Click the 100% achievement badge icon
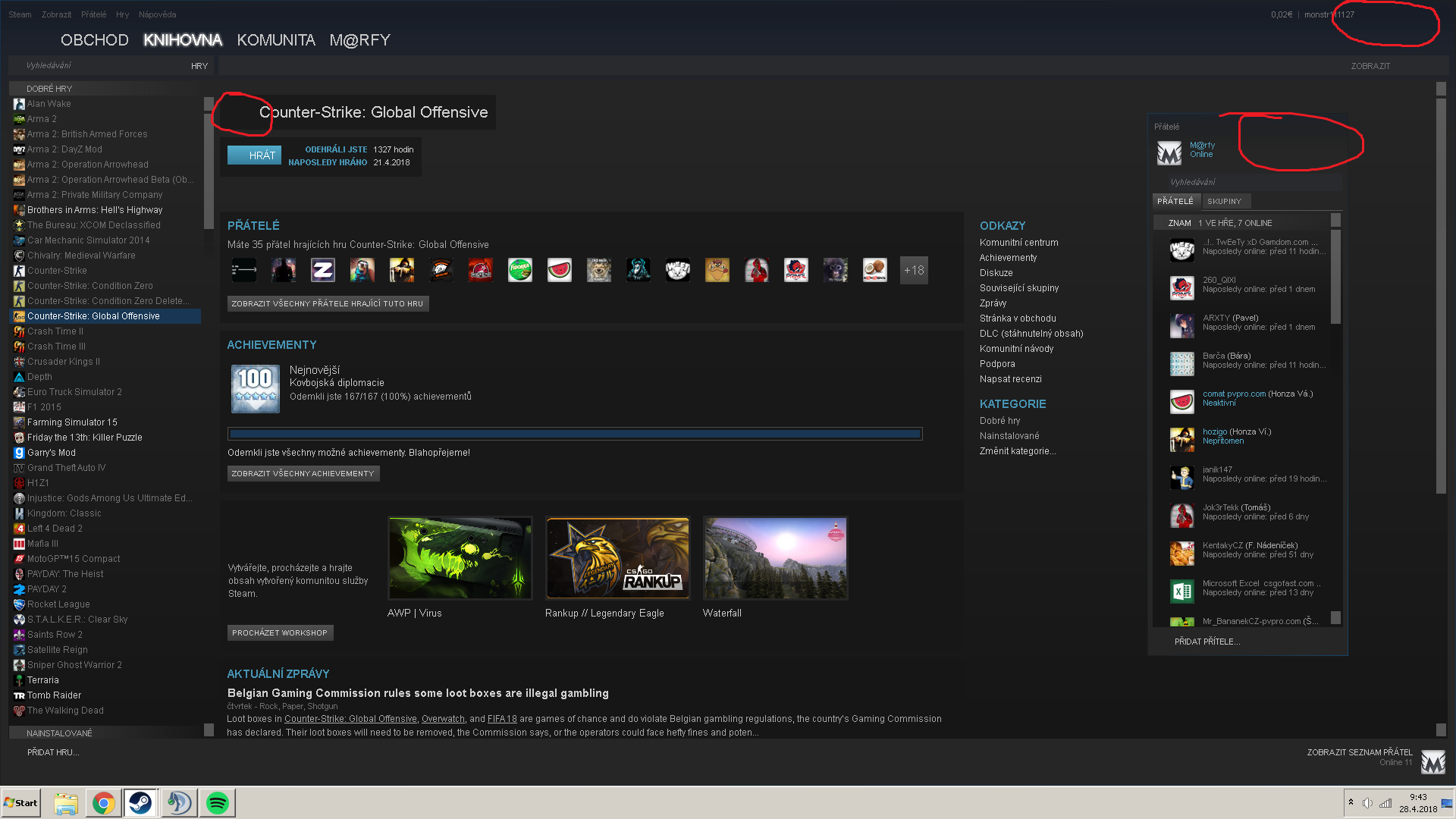The width and height of the screenshot is (1456, 819). click(255, 388)
